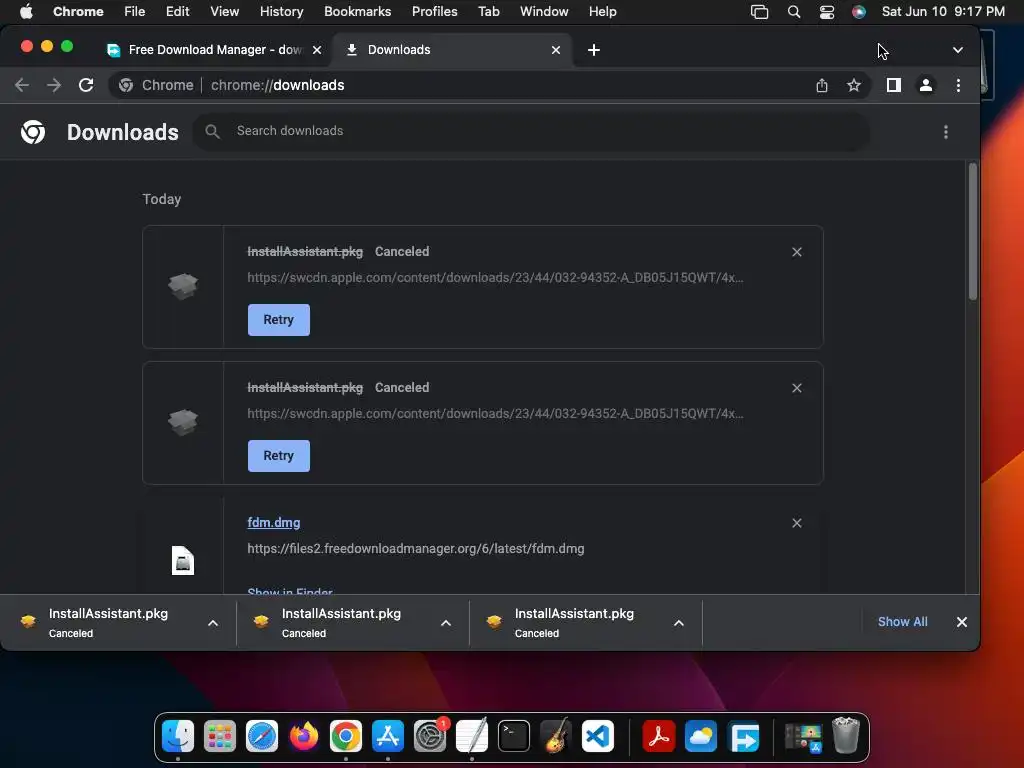Reload the downloads page

point(86,85)
